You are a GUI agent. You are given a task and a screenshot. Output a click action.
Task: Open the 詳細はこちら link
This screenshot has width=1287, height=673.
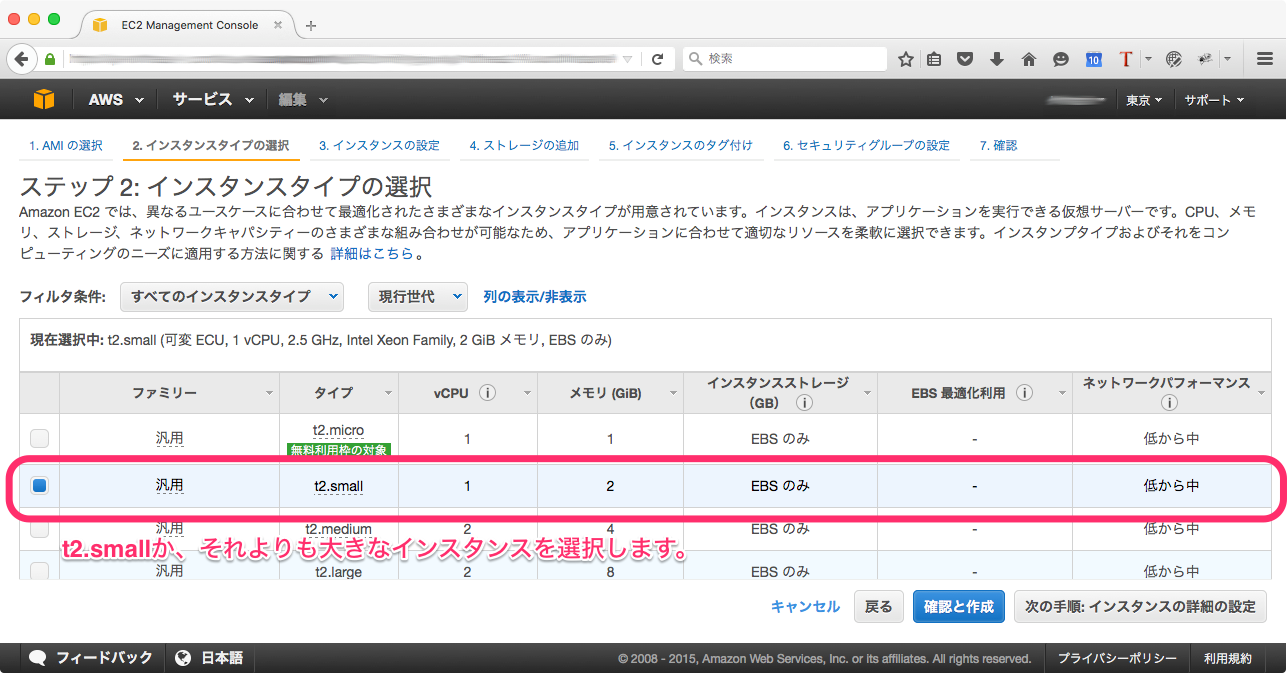tap(372, 254)
